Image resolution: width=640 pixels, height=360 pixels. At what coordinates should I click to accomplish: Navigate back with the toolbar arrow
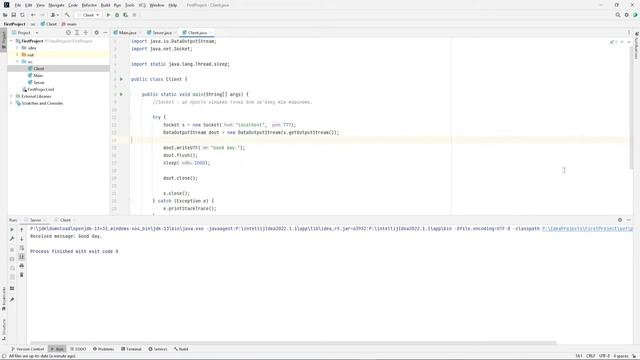click(33, 15)
